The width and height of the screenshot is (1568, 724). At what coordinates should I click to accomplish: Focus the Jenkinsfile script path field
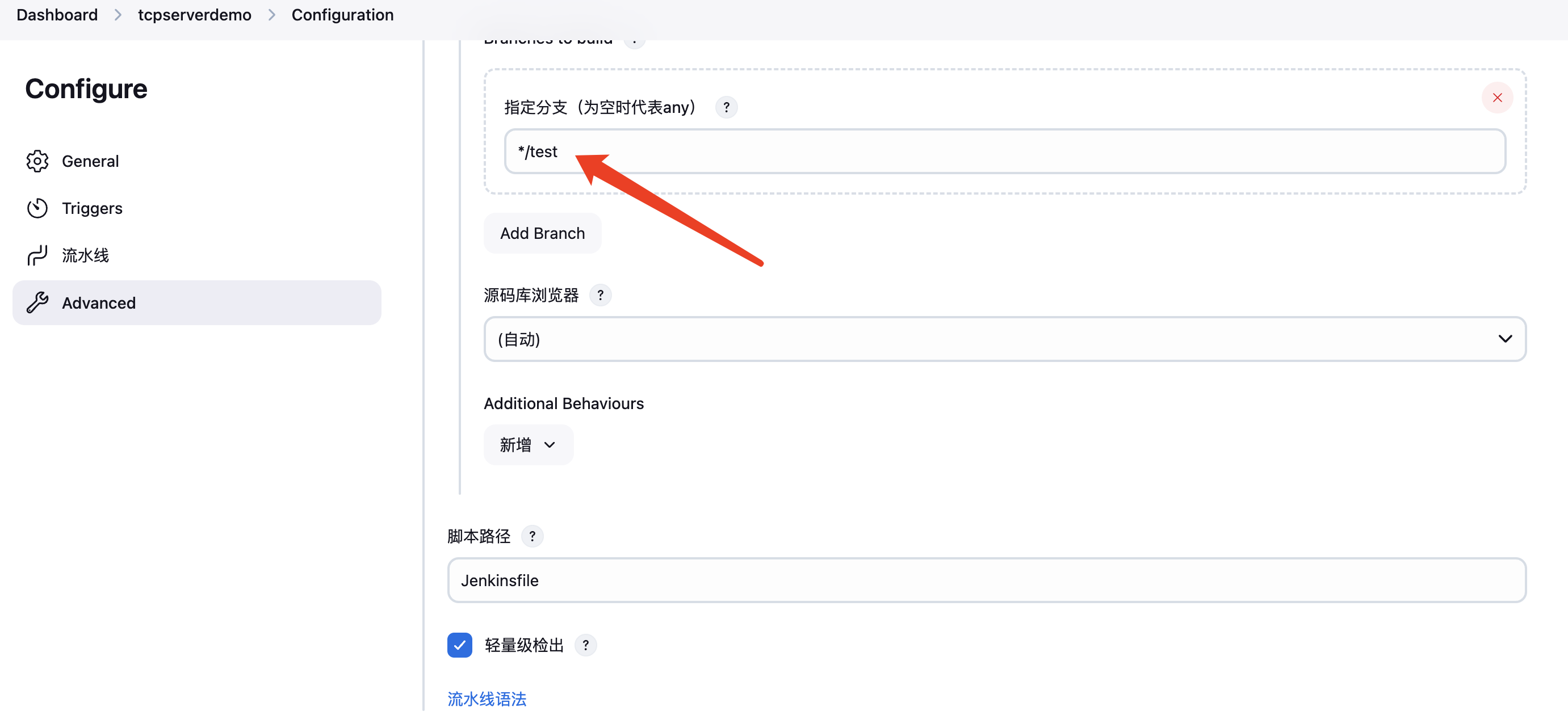(986, 581)
